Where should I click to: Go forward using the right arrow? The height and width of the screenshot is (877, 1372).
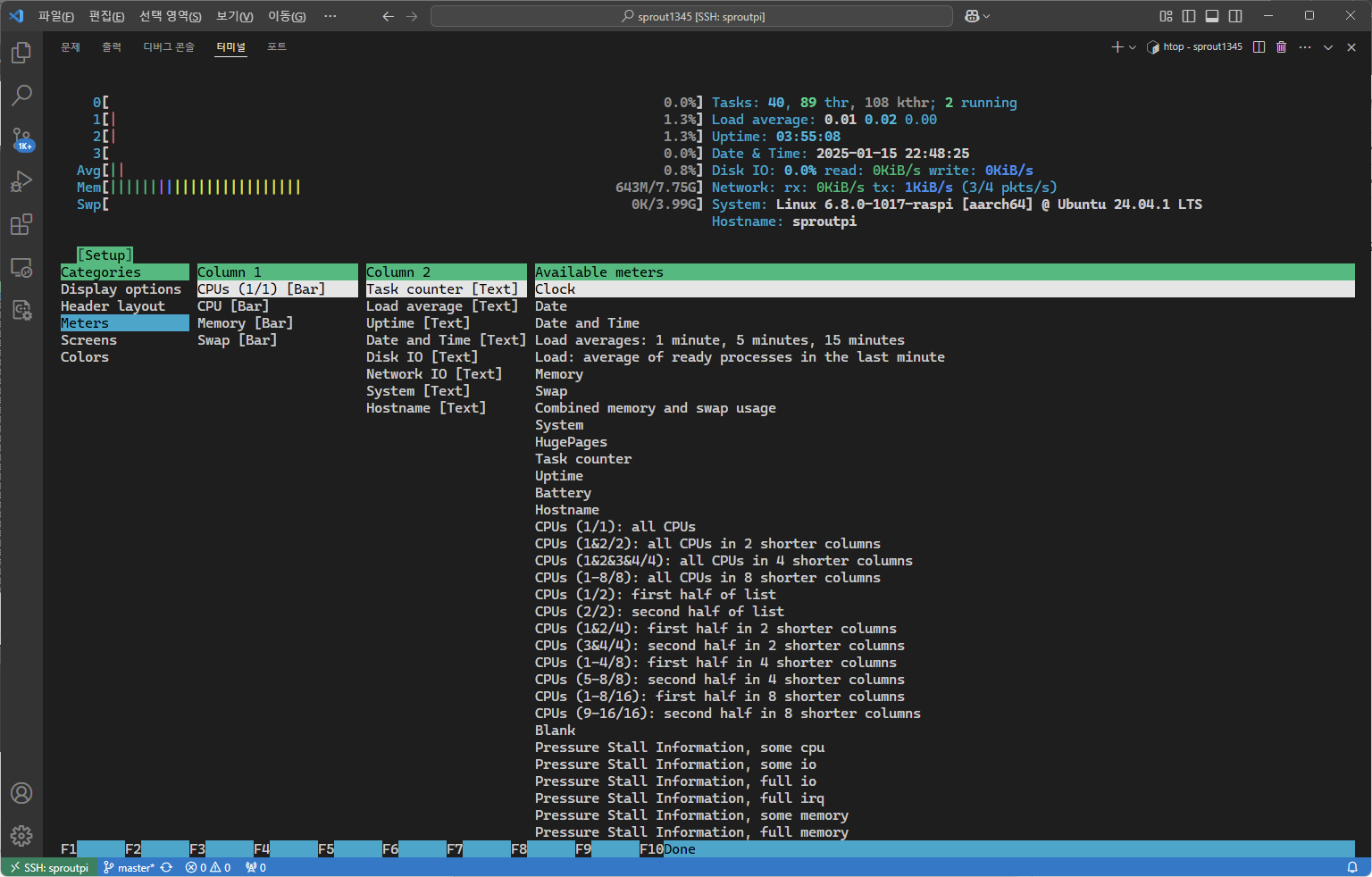click(x=412, y=16)
